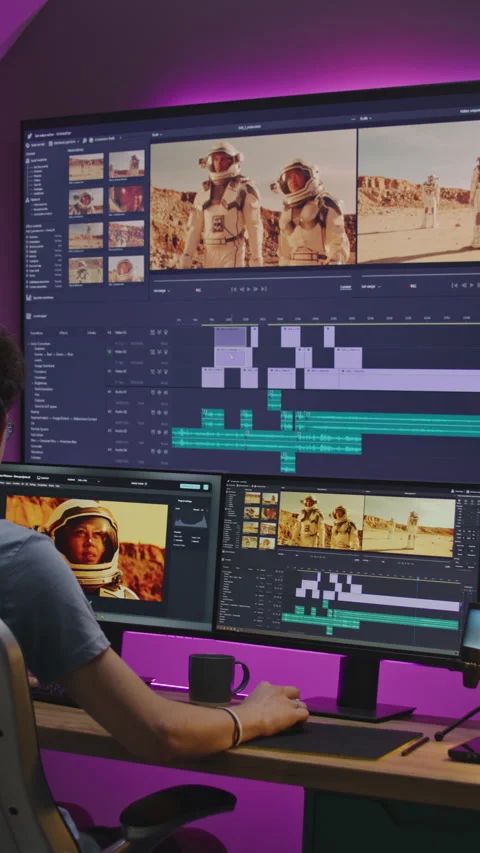
Task: Mute the Audio 01 track with its speaker icon
Action: point(165,392)
